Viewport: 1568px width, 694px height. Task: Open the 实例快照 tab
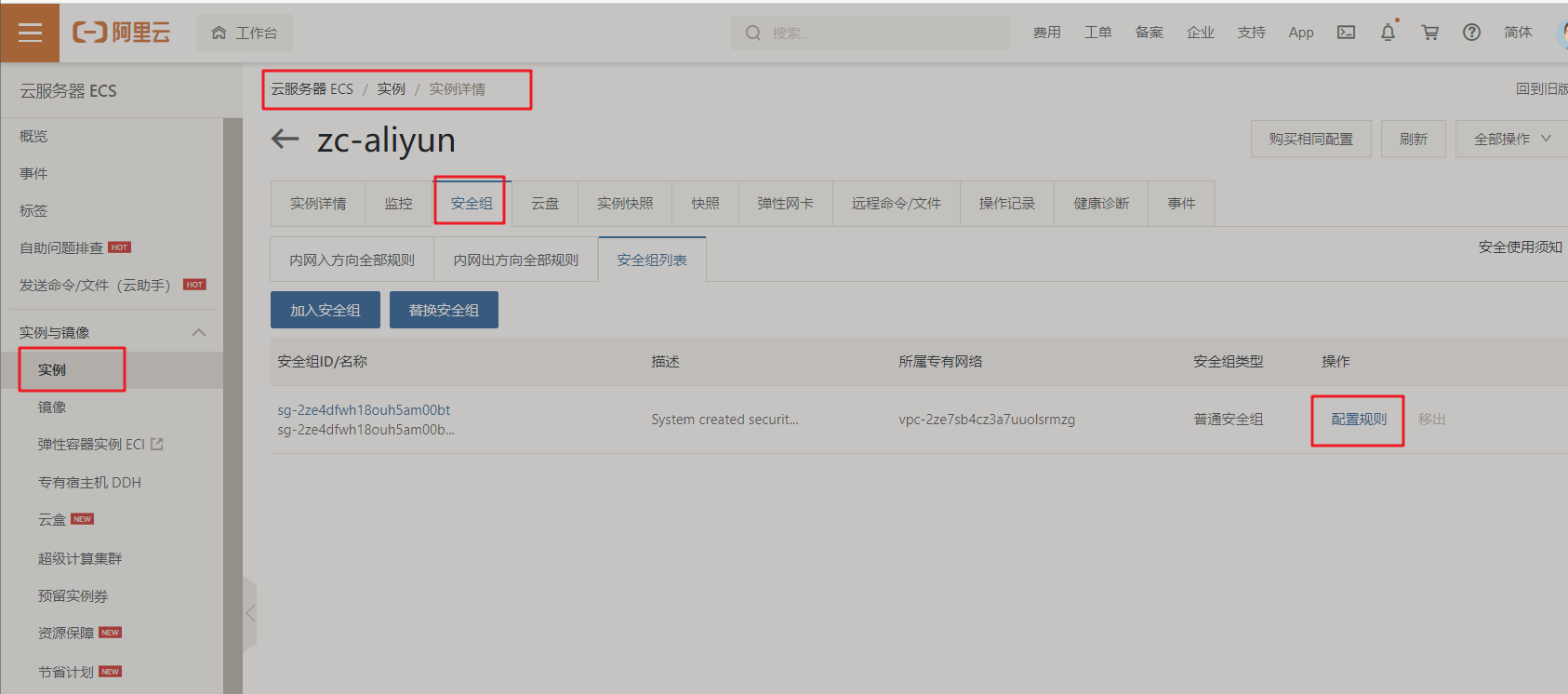click(625, 204)
